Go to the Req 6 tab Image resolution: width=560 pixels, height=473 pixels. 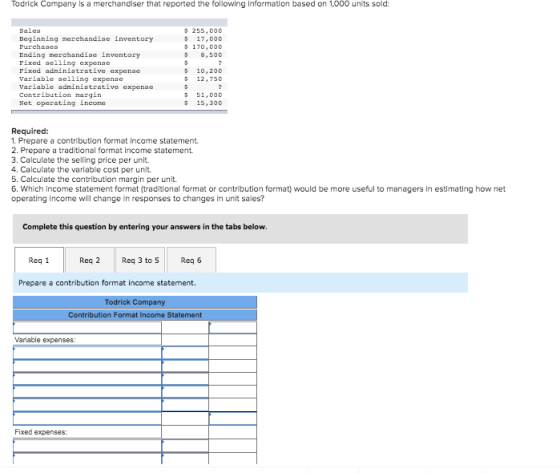click(191, 260)
